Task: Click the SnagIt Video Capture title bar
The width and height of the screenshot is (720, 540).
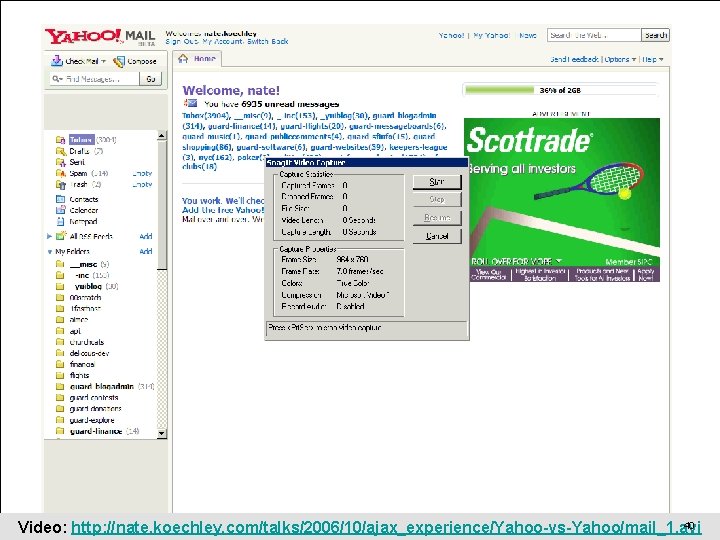Action: coord(366,163)
